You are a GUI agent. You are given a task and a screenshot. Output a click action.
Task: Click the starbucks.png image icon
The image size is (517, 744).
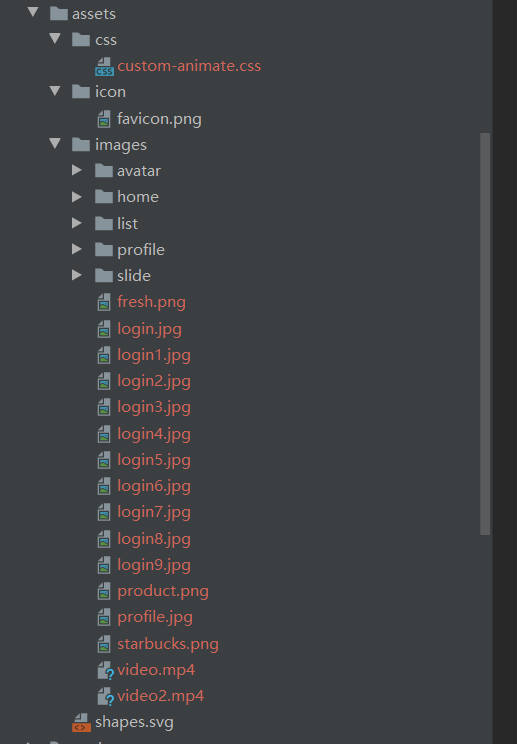point(104,644)
